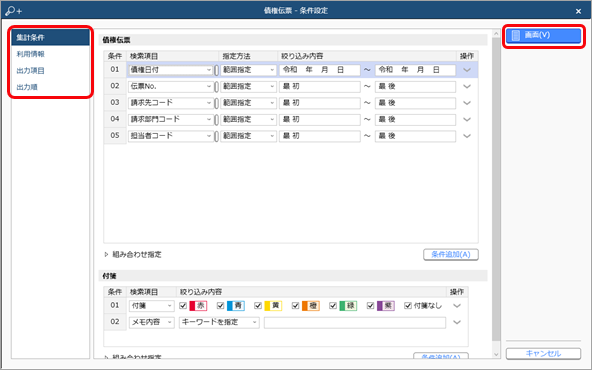Viewport: 592px width, 370px height.
Task: Open the メモ内容 search item dropdown
Action: click(x=151, y=322)
